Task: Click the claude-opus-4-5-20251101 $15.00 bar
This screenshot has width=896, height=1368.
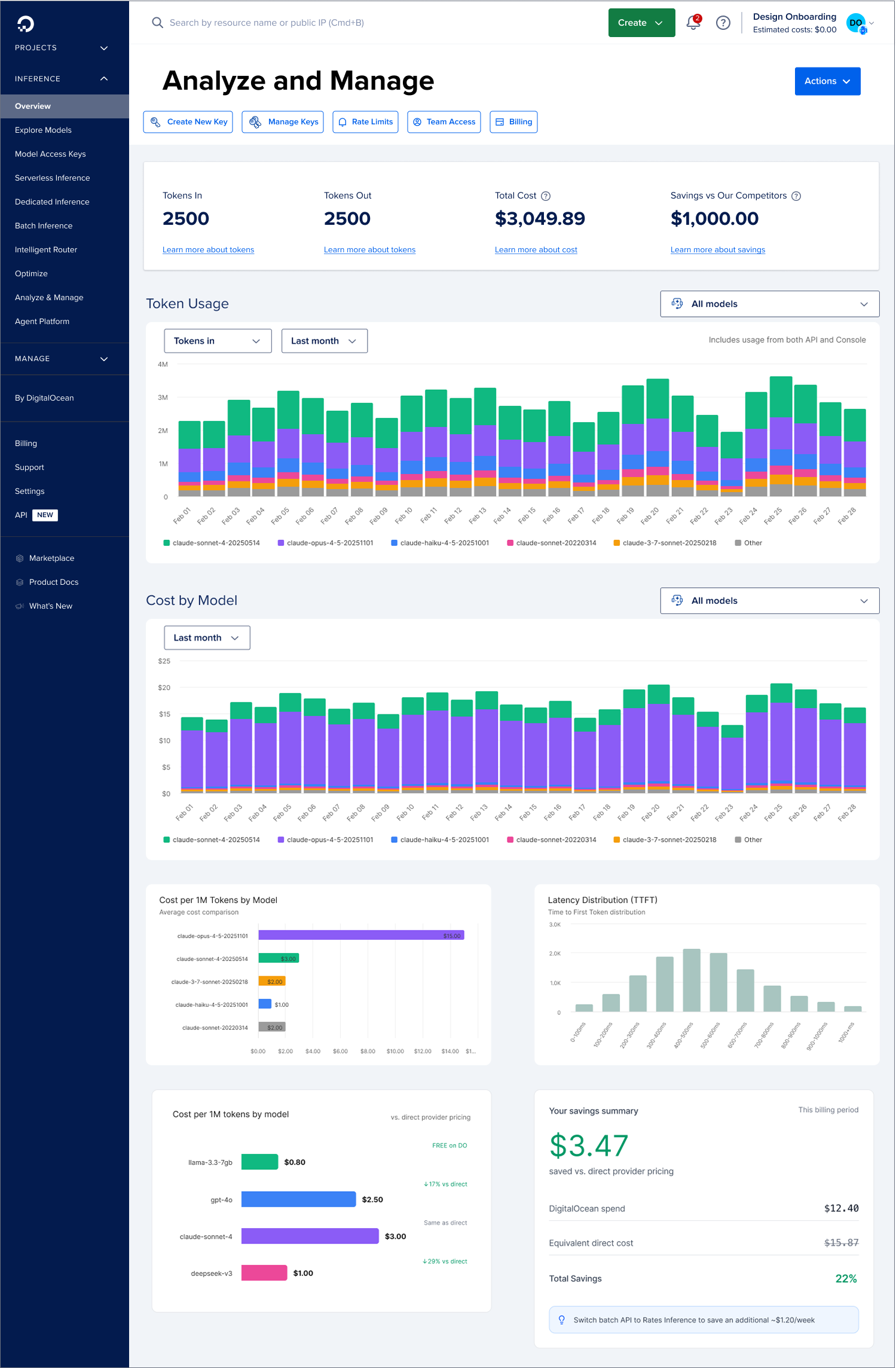Action: point(362,936)
